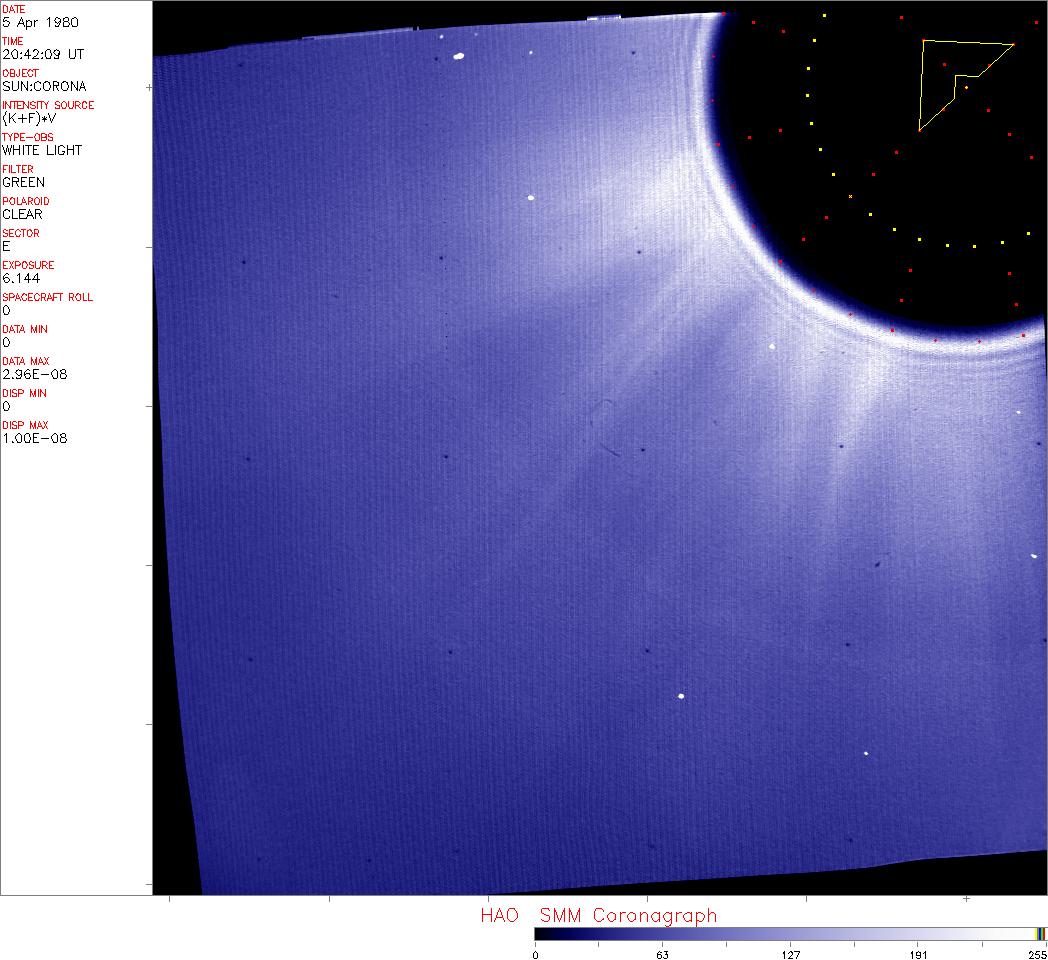Viewport: 1048px width, 960px height.
Task: Click the color bar tick label 191
Action: [918, 954]
